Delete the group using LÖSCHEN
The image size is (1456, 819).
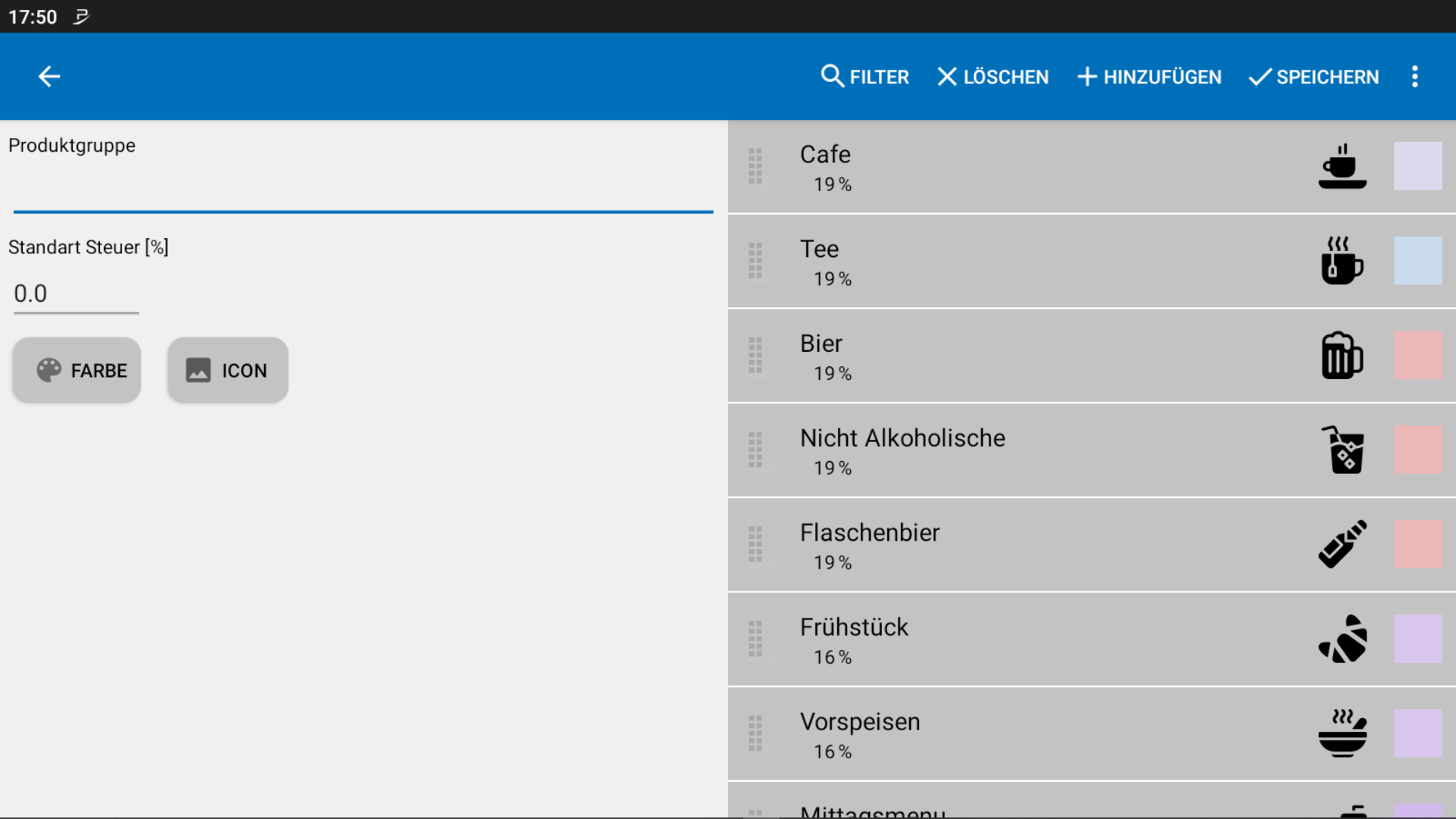pos(992,77)
